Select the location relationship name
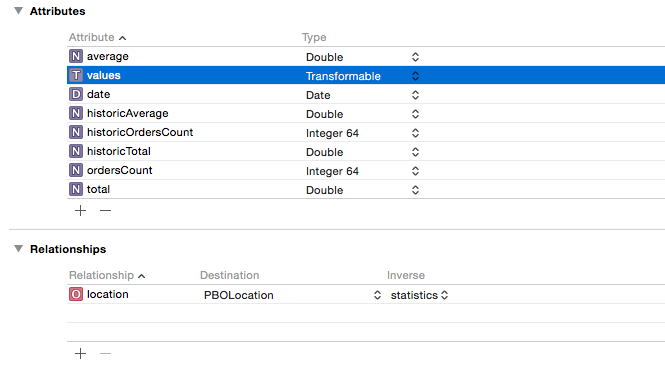Screen dimensions: 665x365 point(108,294)
